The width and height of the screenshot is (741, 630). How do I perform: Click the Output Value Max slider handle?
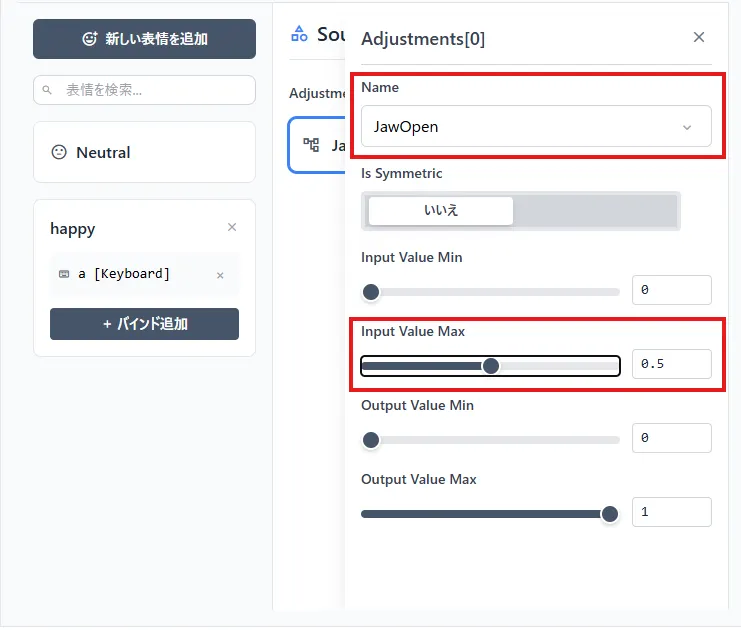coord(610,514)
